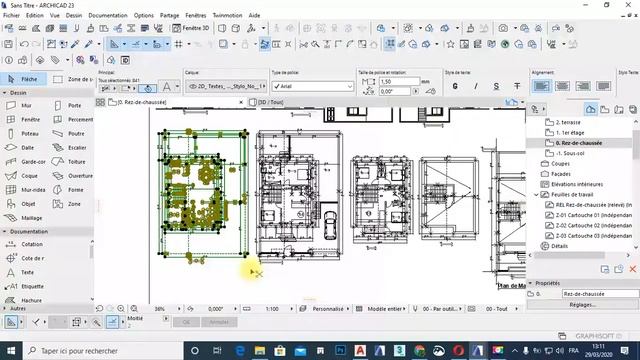Click the Annuler button in bottom bar
The image size is (640, 360).
pos(219,322)
